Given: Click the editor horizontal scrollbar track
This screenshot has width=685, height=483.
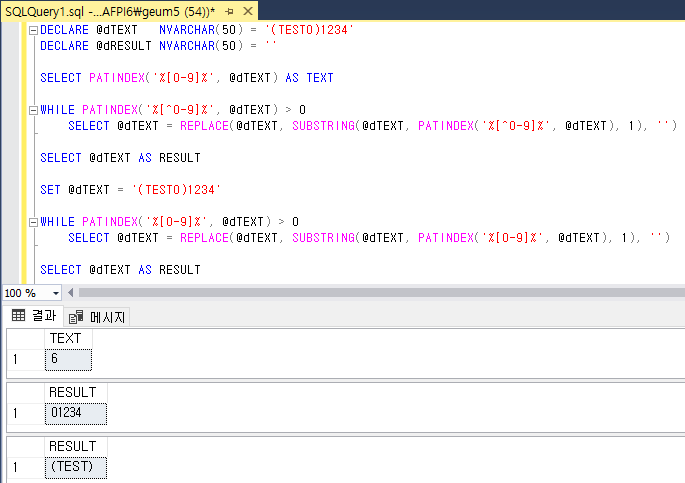Looking at the screenshot, I should coord(381,293).
